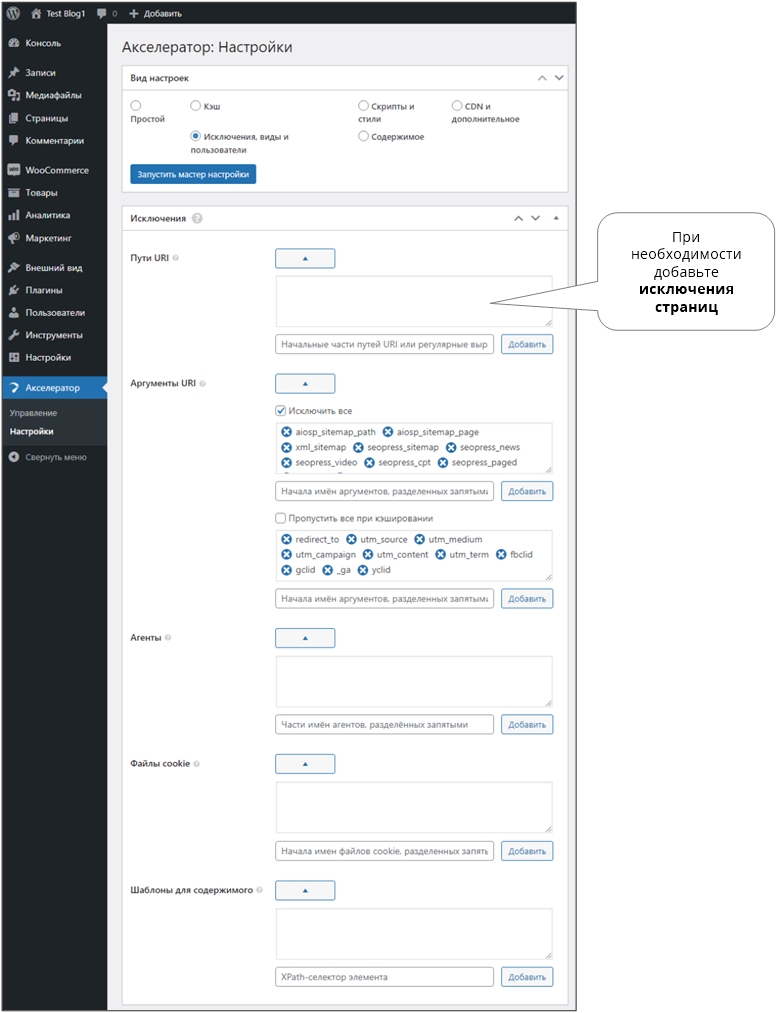Remove the aiosp_sitemap_path tag

point(286,432)
